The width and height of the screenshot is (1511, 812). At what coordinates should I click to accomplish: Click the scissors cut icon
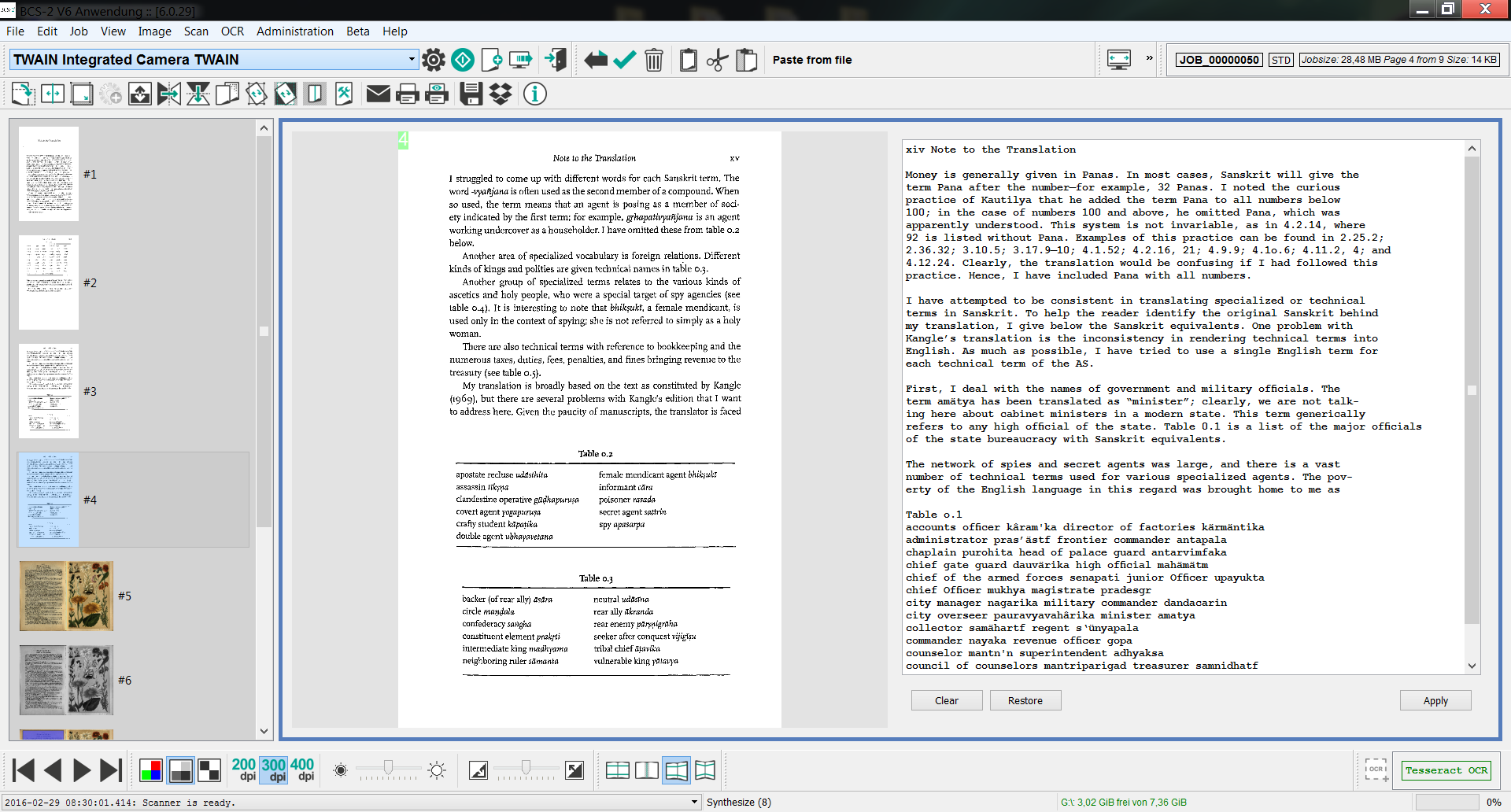(x=717, y=60)
